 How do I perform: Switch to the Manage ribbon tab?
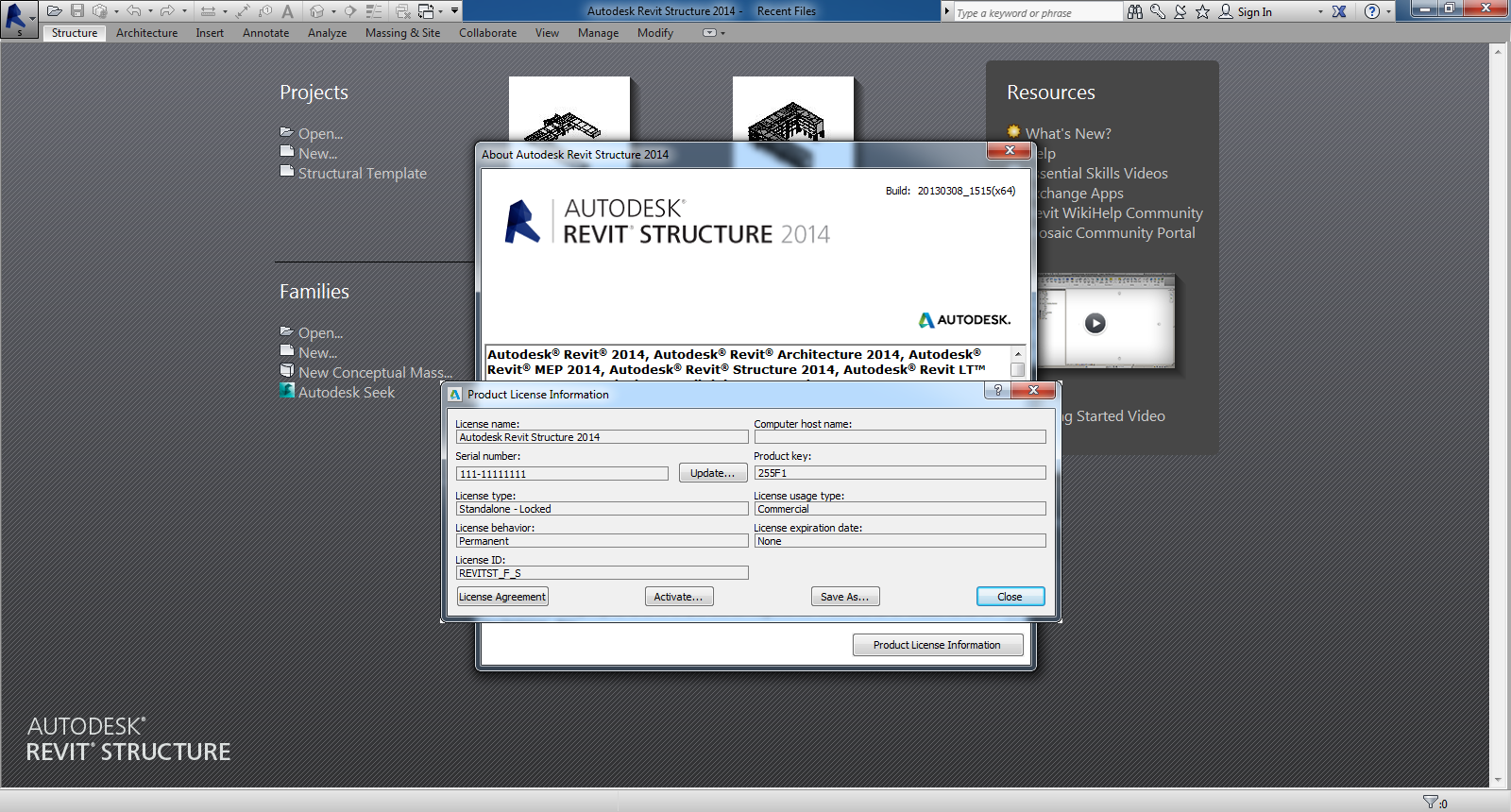coord(598,33)
